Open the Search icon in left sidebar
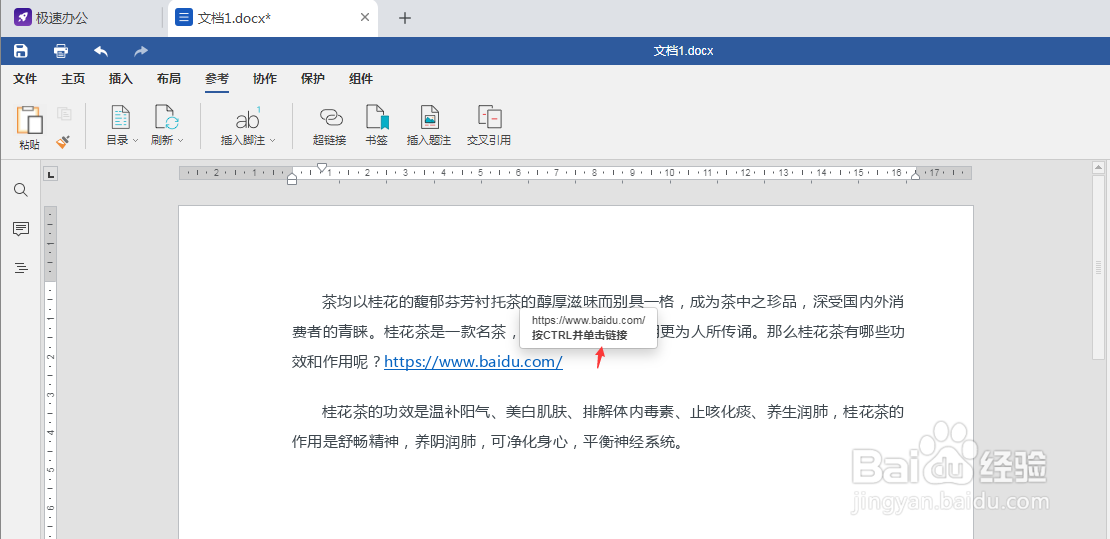Screen dimensions: 1110x539 click(x=21, y=190)
